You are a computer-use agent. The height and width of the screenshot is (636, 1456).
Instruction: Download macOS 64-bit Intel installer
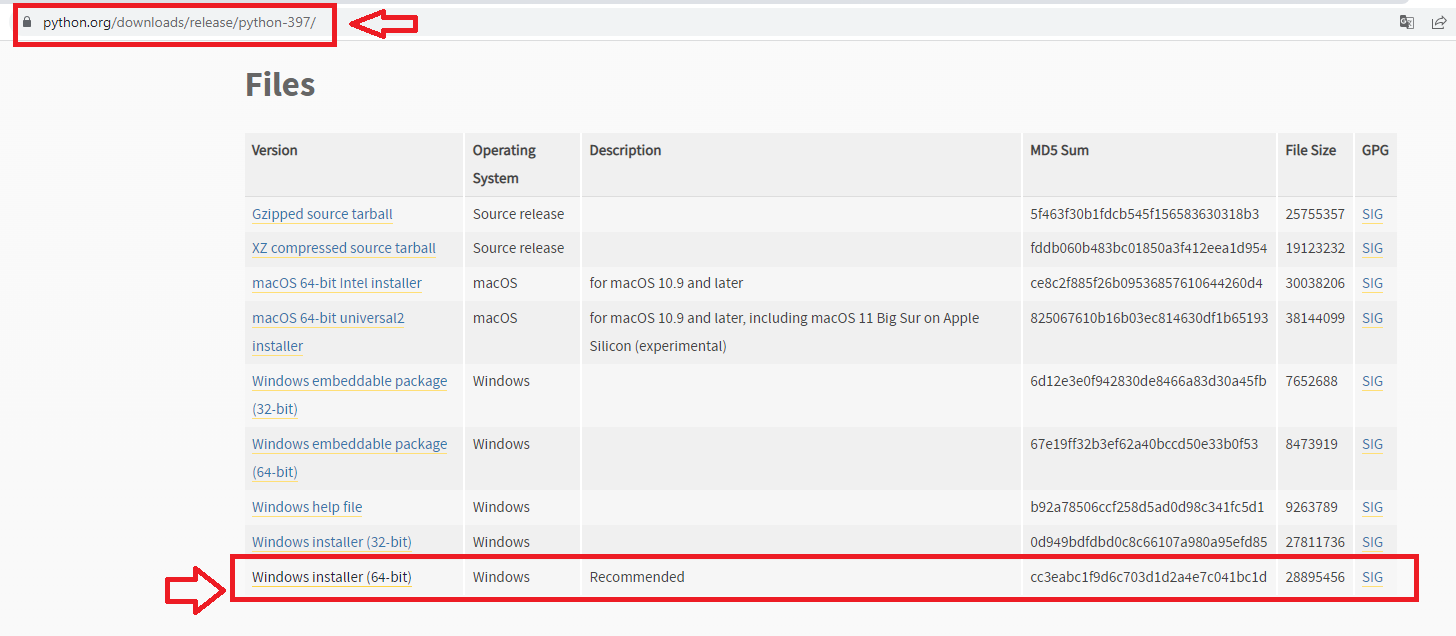point(337,283)
